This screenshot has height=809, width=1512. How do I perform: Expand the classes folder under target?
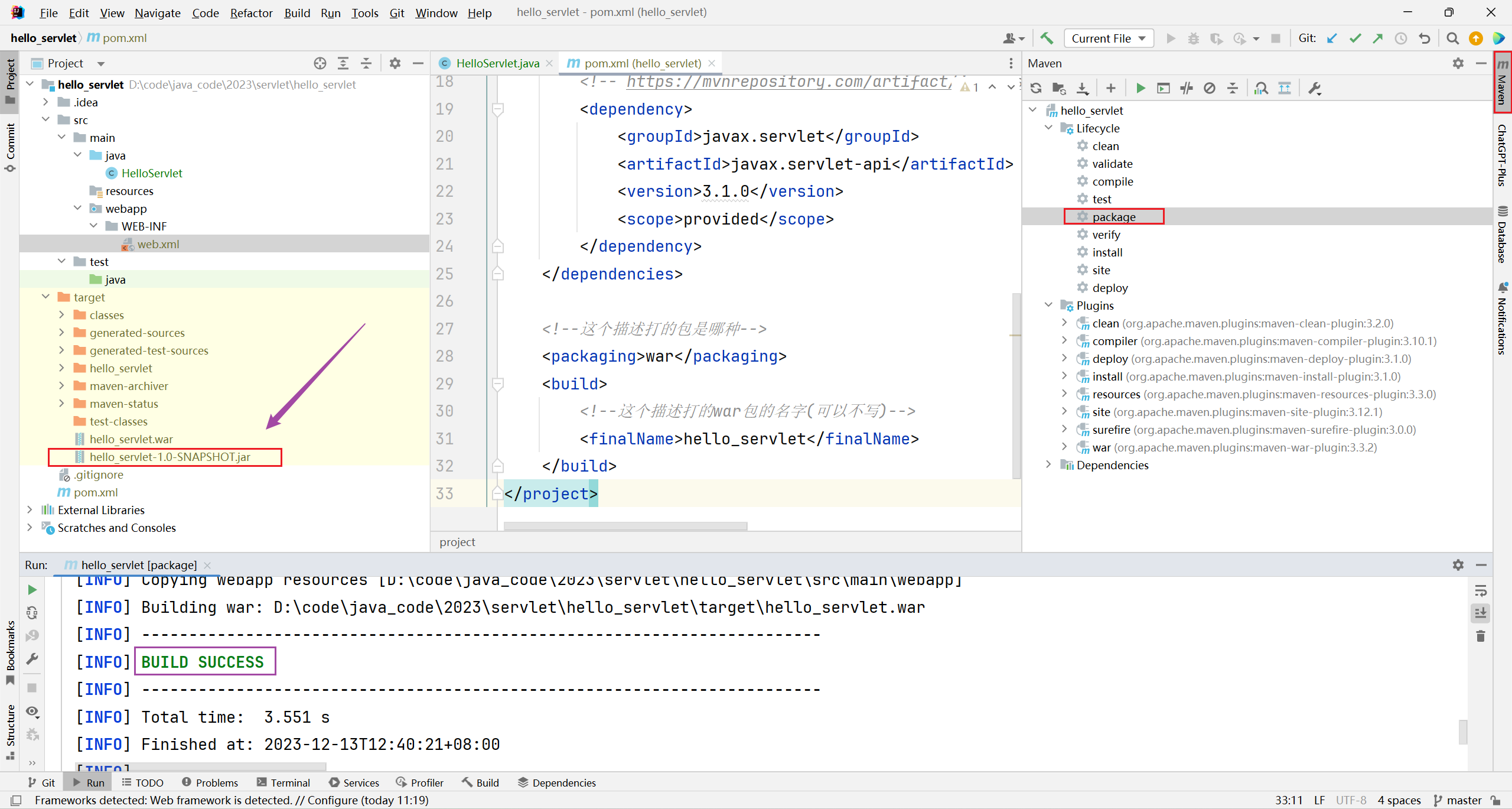(x=61, y=314)
